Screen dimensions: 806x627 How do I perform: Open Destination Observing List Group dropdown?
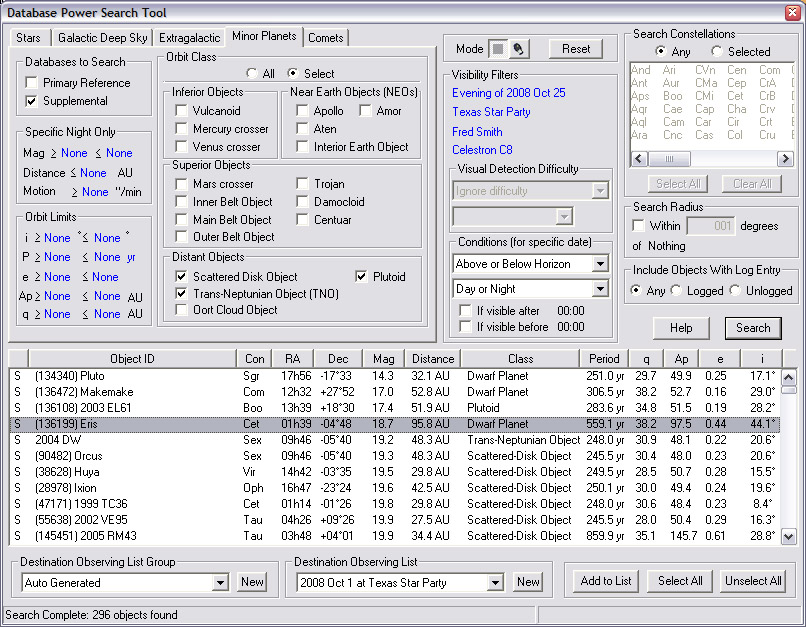(220, 582)
